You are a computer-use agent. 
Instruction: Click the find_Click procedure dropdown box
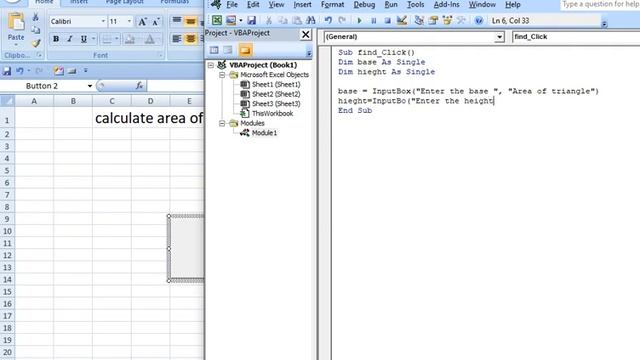coord(576,37)
